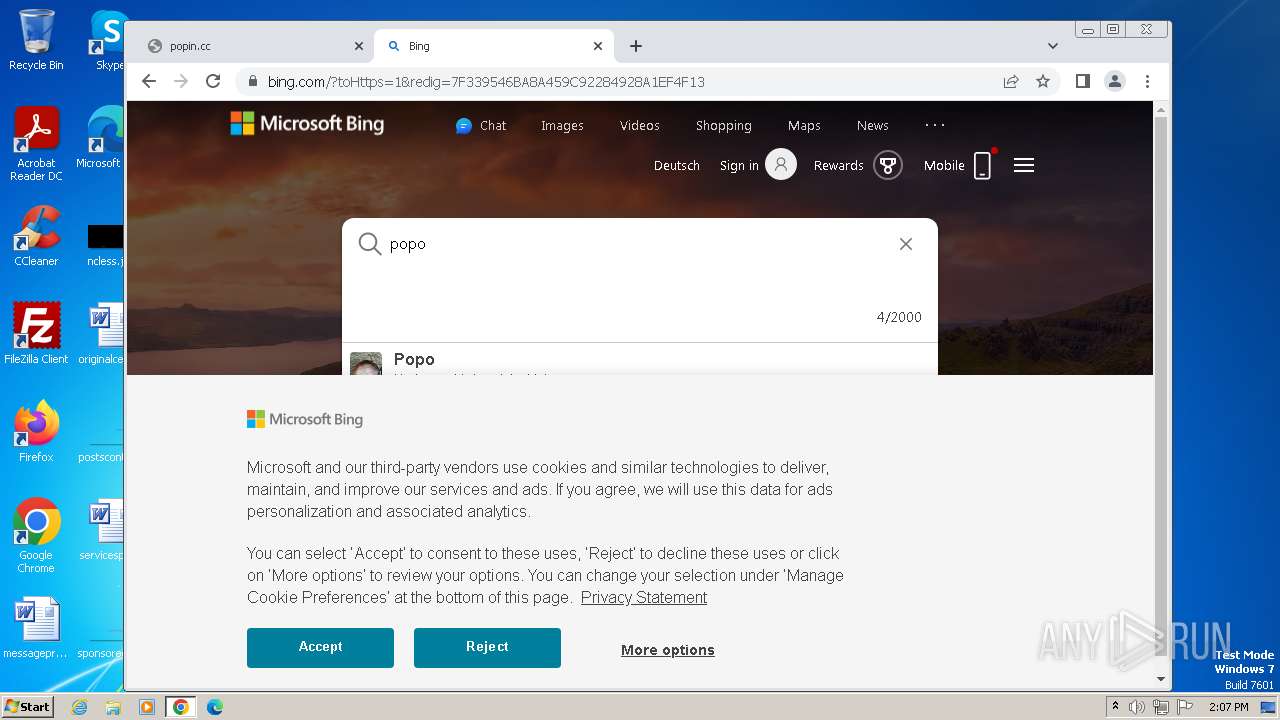Open Chrome profile avatar icon

(1115, 82)
